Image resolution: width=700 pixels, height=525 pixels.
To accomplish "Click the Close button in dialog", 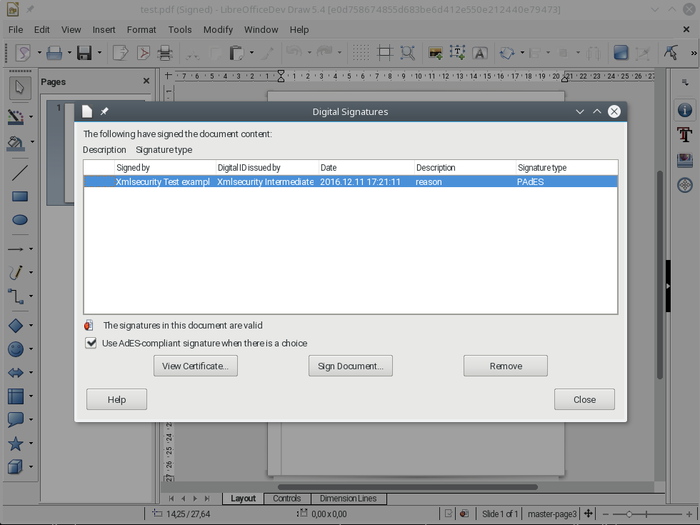I will 584,400.
